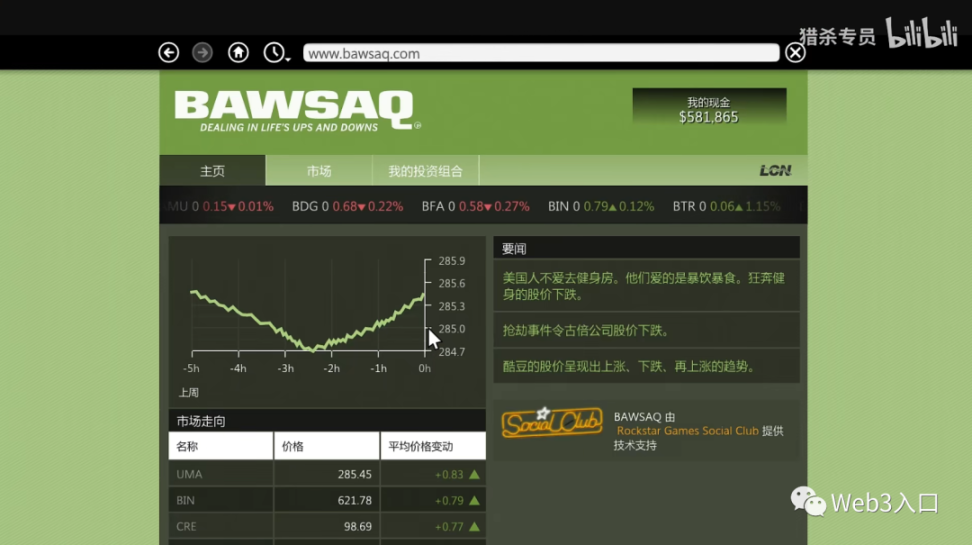The height and width of the screenshot is (545, 972).
Task: Click the BIN price 621.78
Action: pyautogui.click(x=355, y=500)
